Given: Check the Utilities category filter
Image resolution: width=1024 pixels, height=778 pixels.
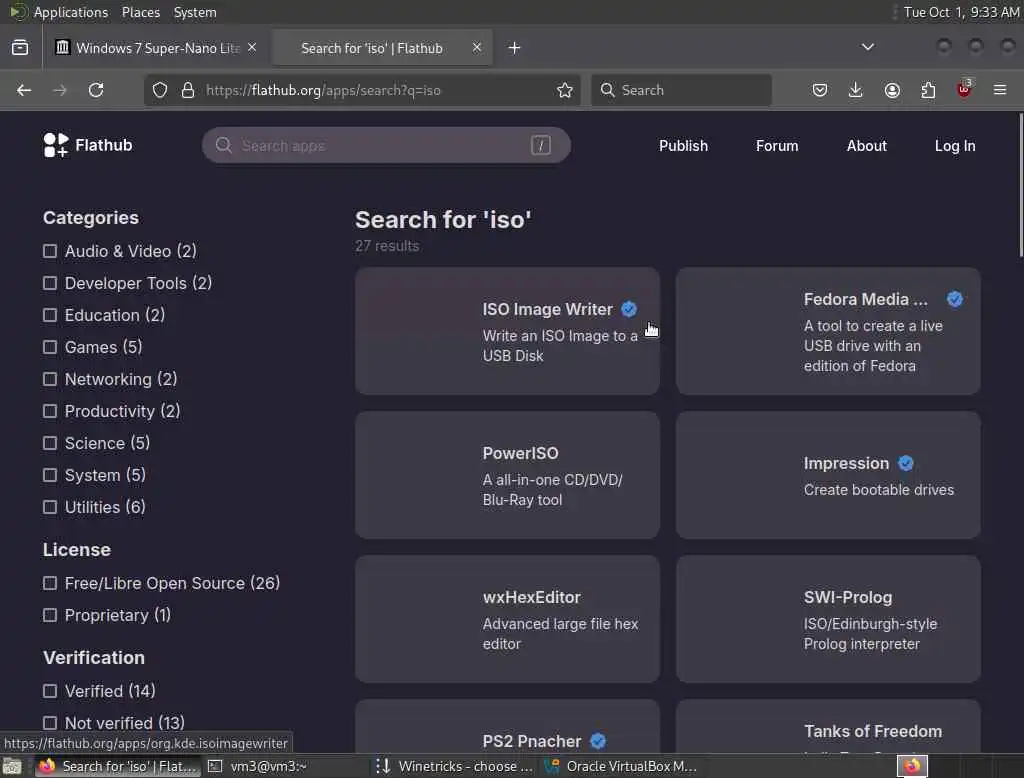Looking at the screenshot, I should [50, 507].
